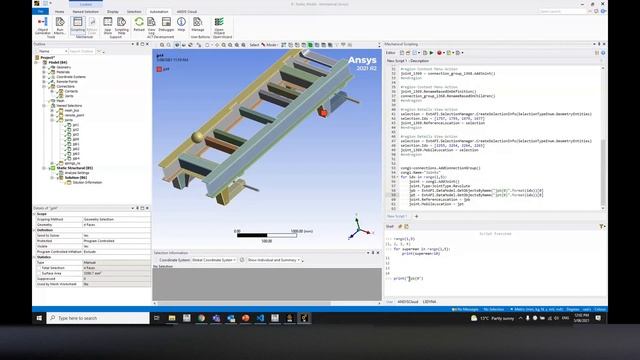
Task: Add a new script tab with plus icon
Action: click(x=416, y=216)
